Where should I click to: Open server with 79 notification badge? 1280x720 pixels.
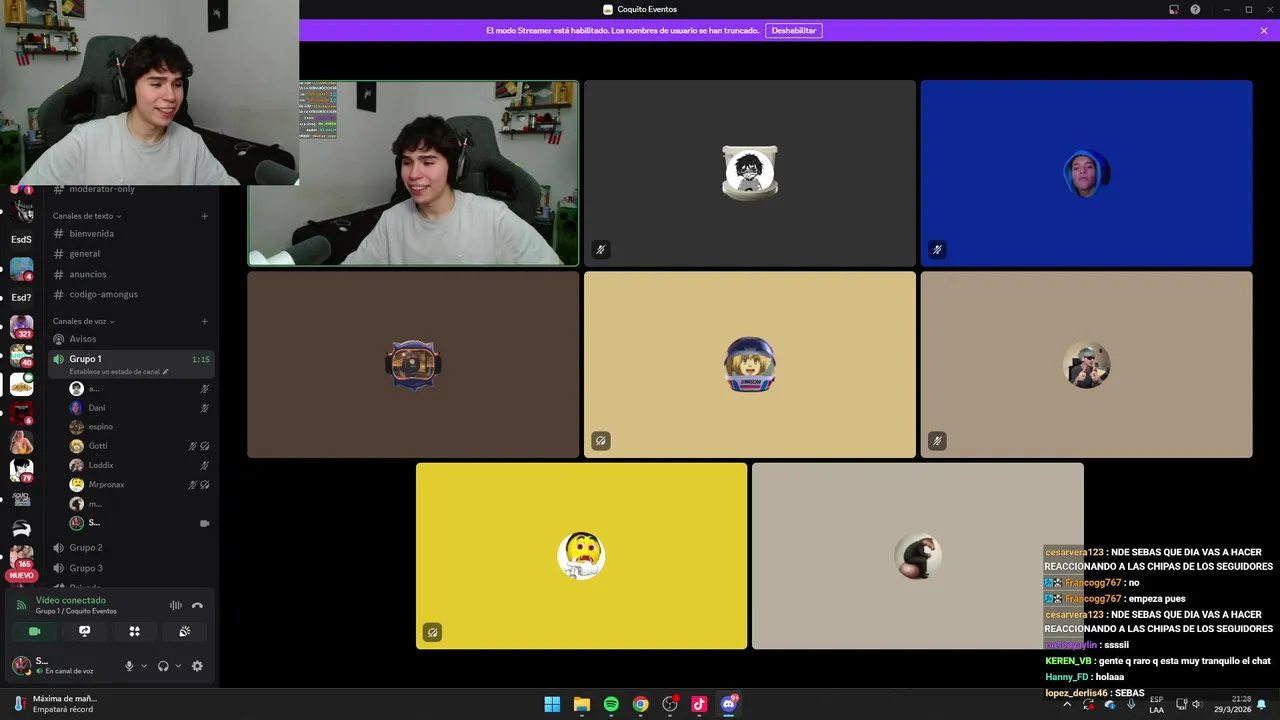coord(21,470)
